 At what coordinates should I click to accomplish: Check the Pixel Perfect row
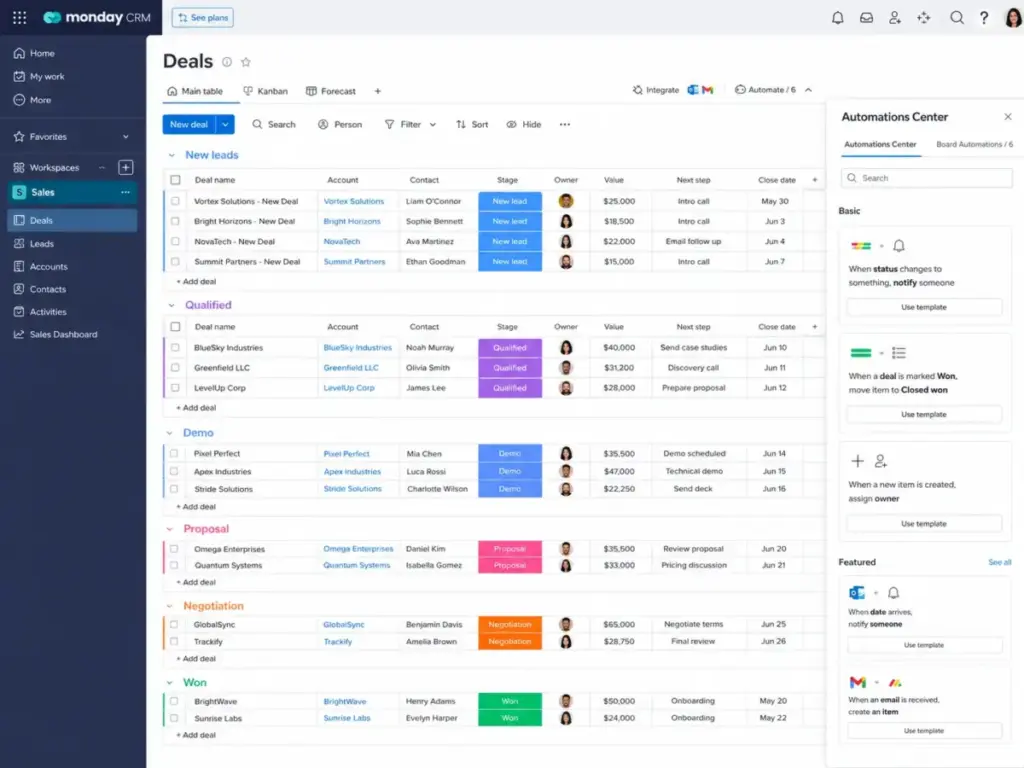tap(174, 453)
